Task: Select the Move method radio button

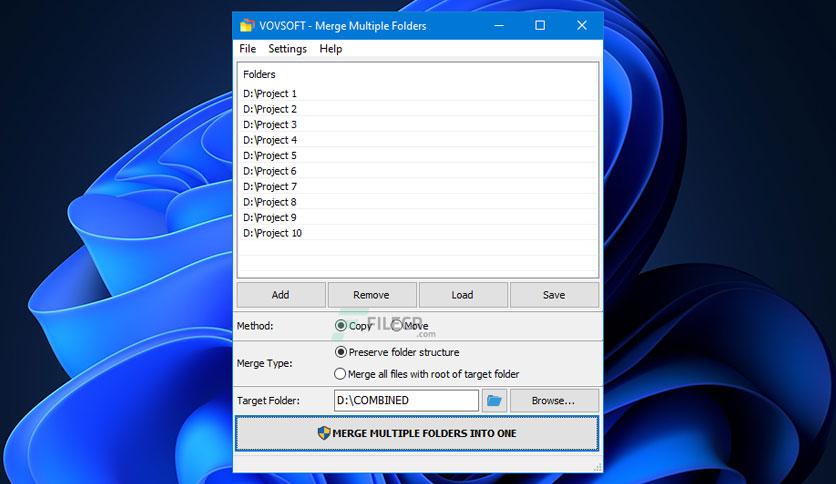Action: [397, 325]
